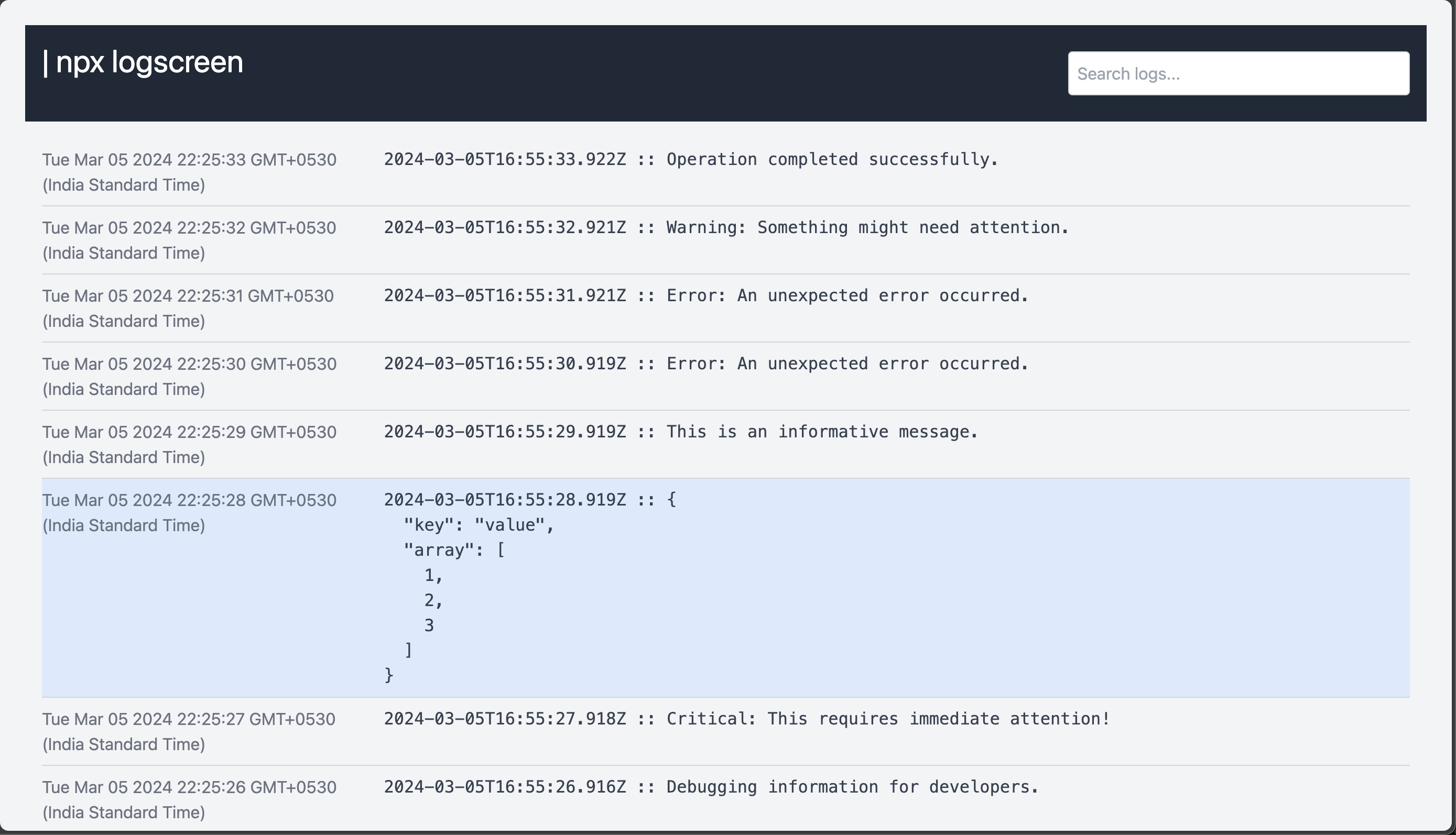
Task: Select the Operation completed successfully log row
Action: pyautogui.click(x=691, y=159)
